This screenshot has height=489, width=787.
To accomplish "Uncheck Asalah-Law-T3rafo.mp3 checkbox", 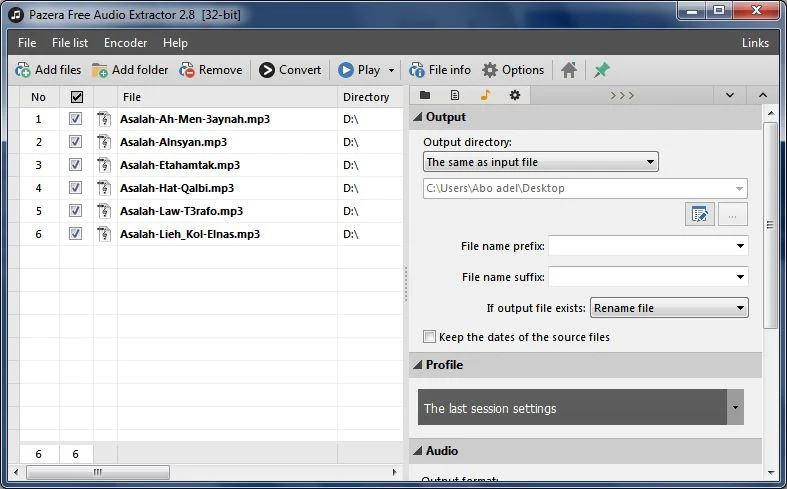I will [x=75, y=211].
